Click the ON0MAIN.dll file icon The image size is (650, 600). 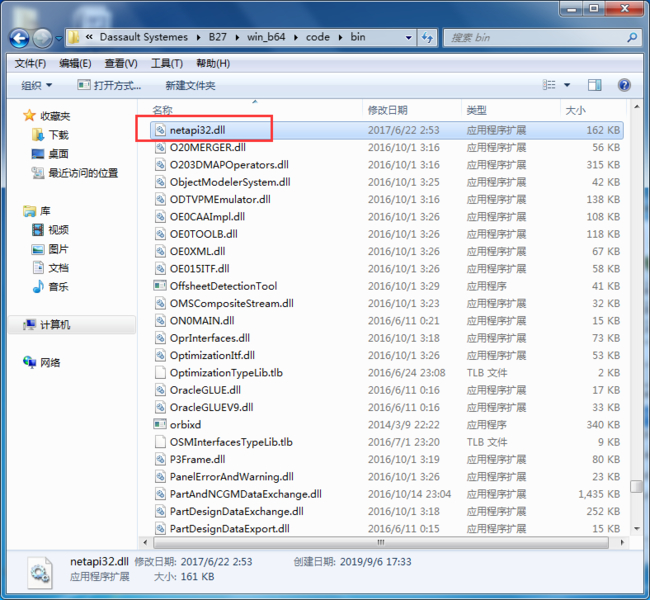tap(160, 321)
